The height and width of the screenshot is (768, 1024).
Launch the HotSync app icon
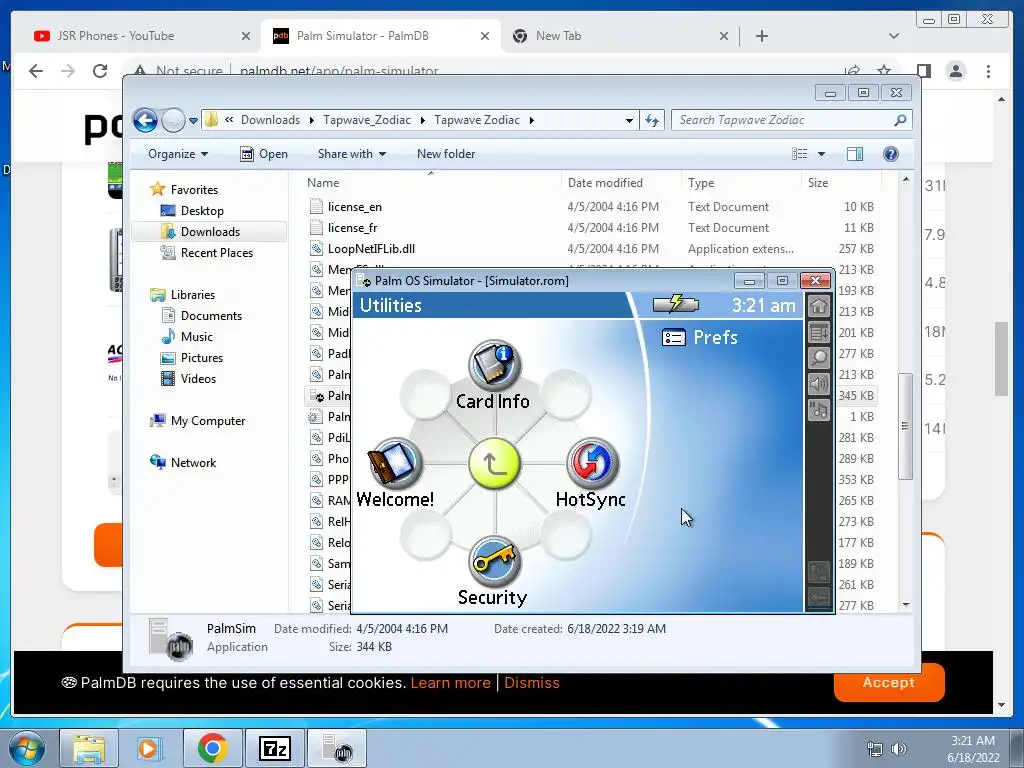[x=592, y=464]
